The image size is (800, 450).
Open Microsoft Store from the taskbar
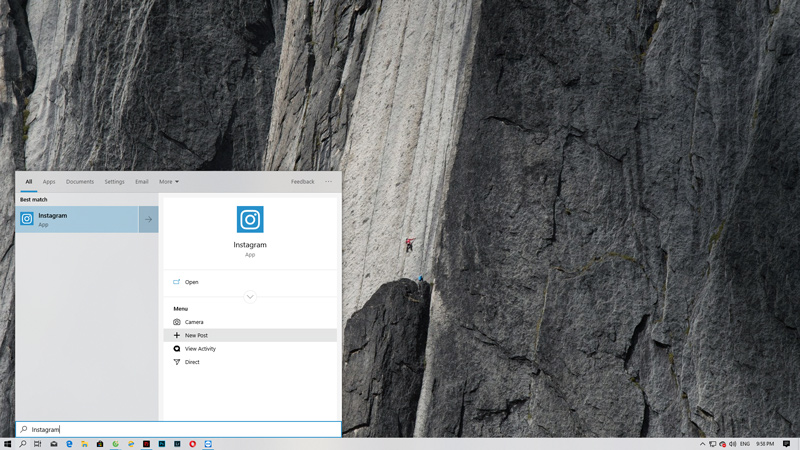[x=100, y=443]
